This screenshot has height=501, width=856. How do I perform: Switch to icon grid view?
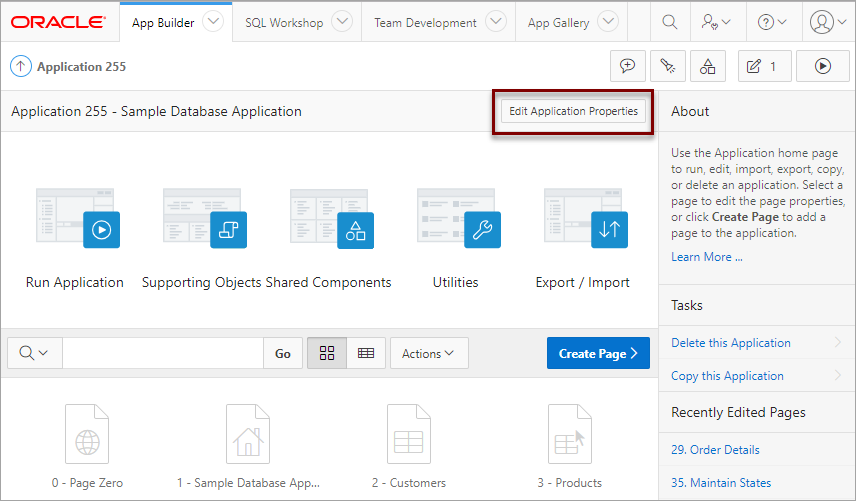click(x=326, y=353)
